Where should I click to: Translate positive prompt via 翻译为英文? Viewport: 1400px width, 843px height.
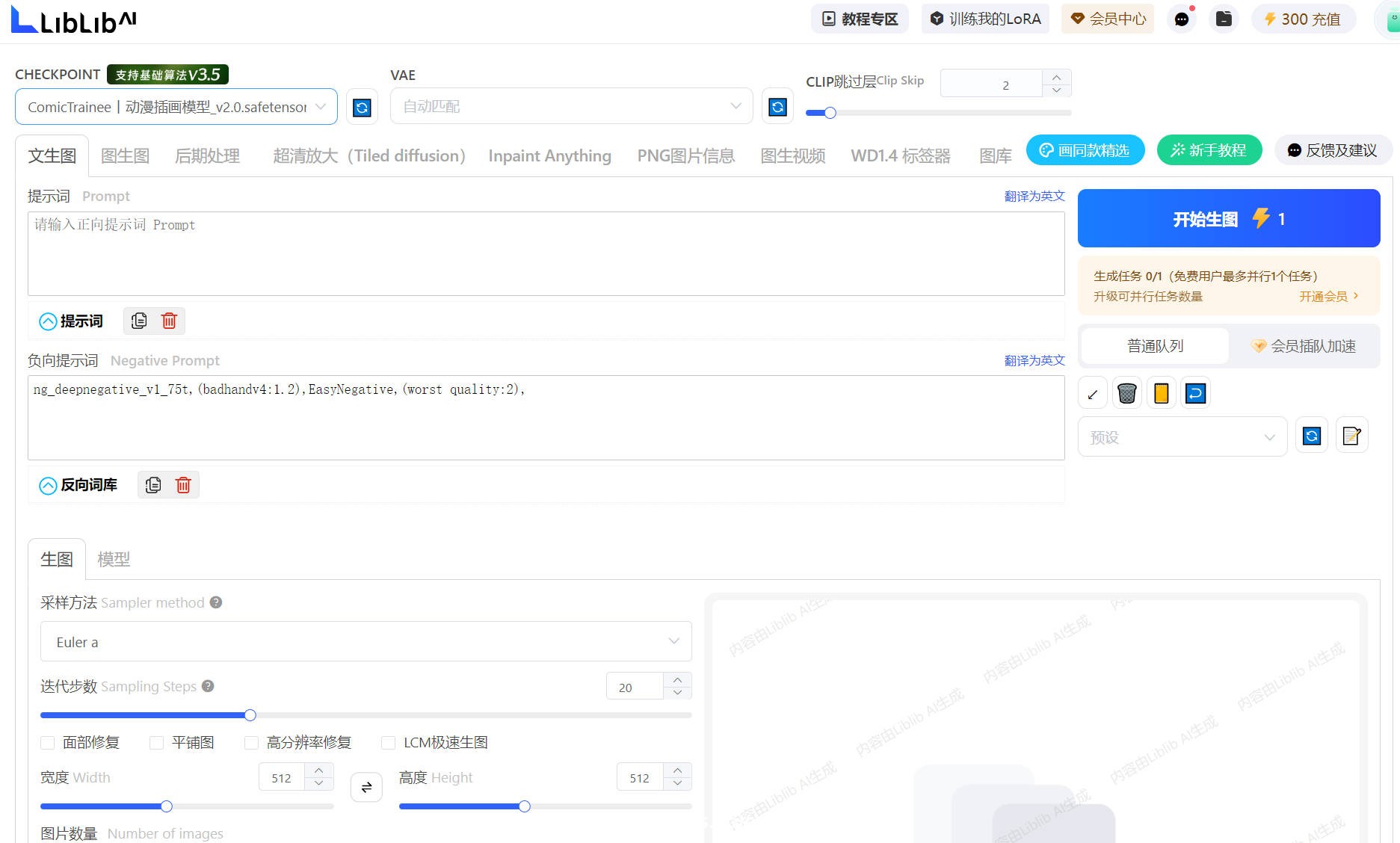pos(1034,196)
